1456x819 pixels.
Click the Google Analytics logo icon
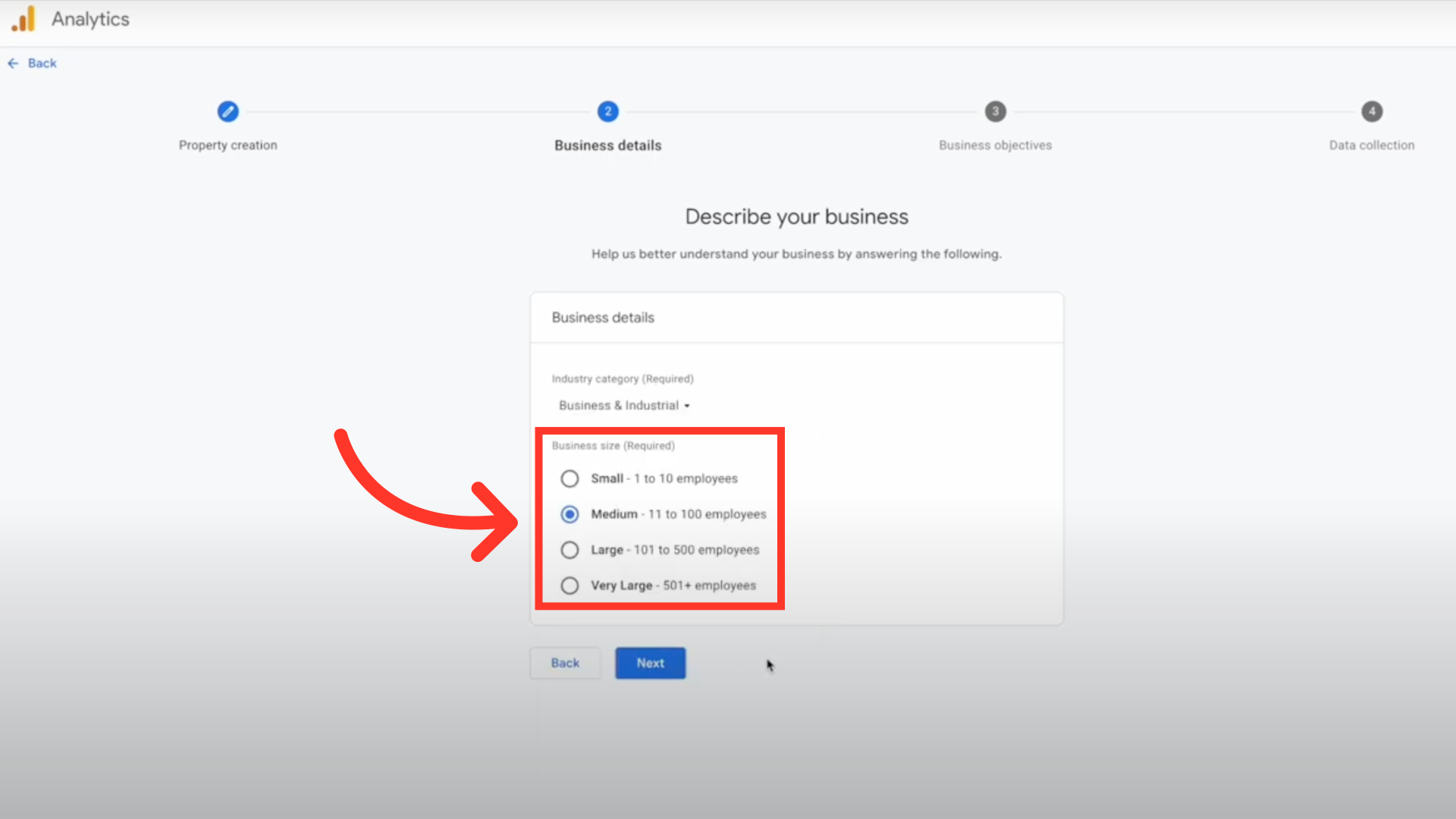(24, 19)
